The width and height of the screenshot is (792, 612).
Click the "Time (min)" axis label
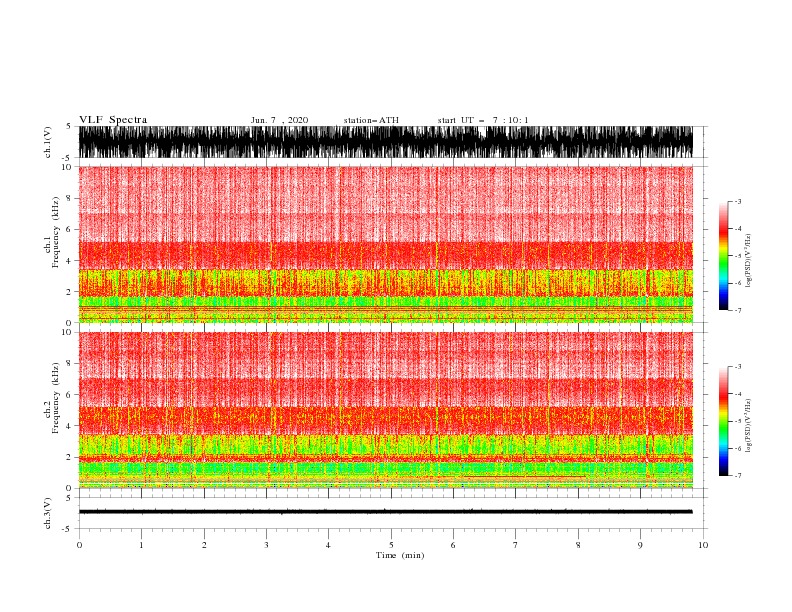[400, 555]
